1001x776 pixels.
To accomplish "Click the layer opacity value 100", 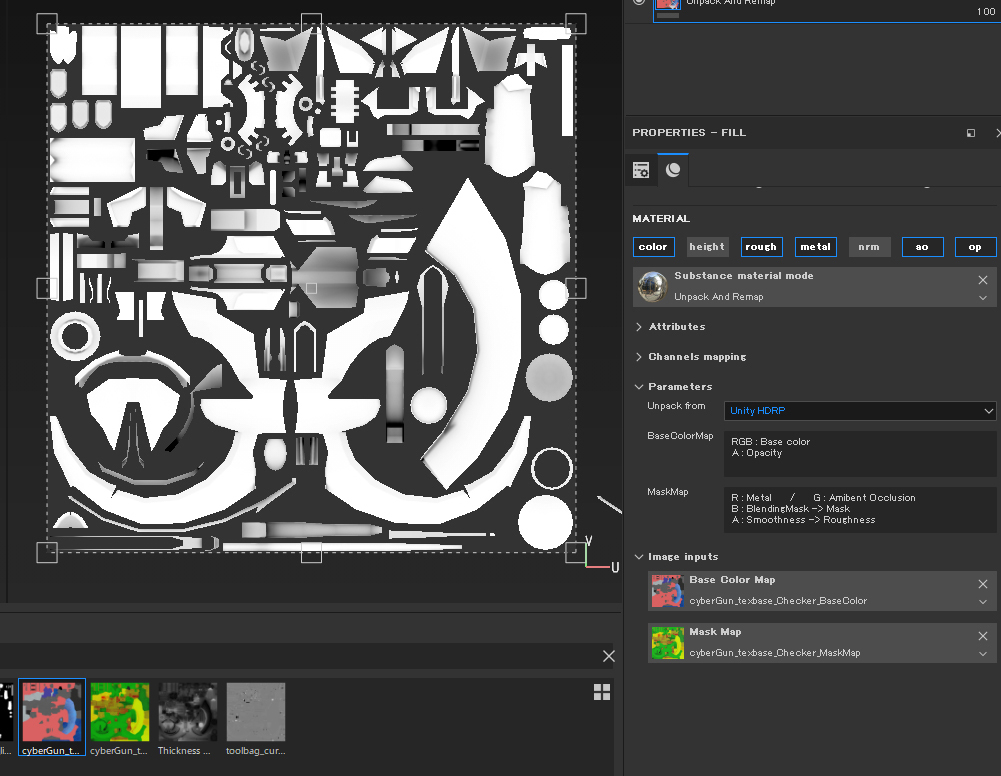I will point(985,11).
